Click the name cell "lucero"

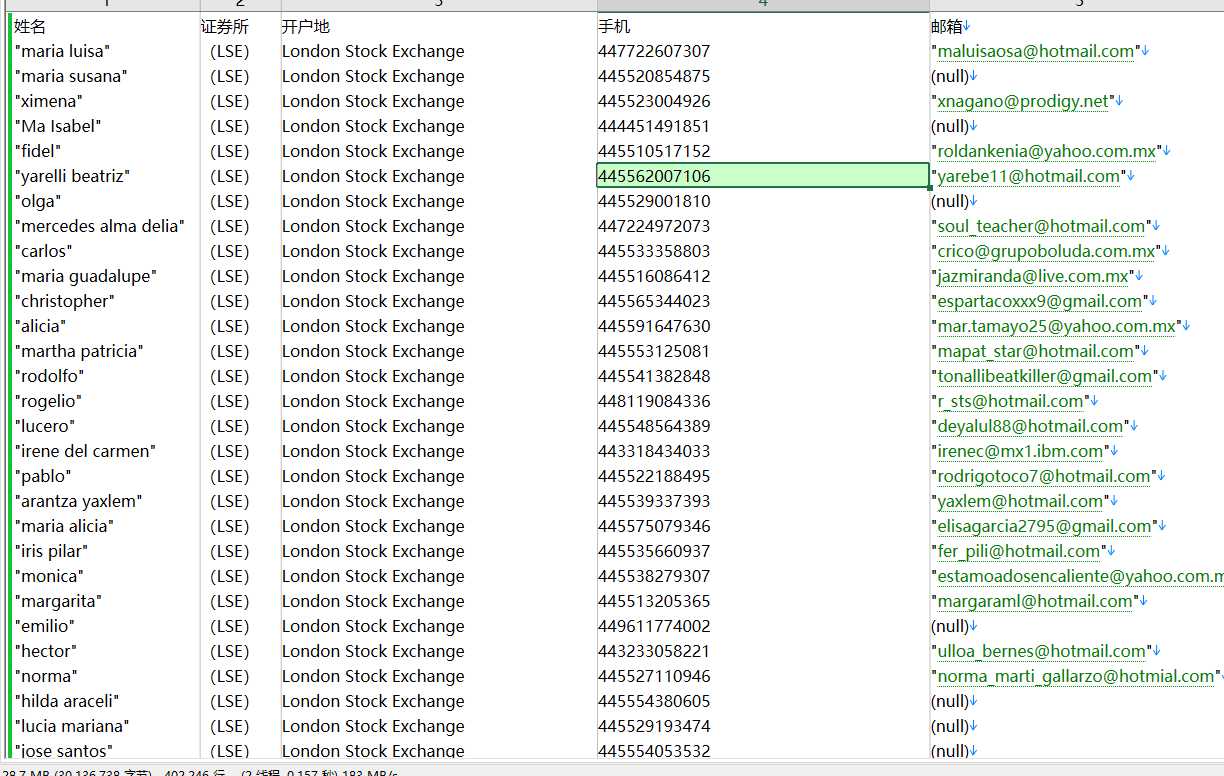click(44, 426)
